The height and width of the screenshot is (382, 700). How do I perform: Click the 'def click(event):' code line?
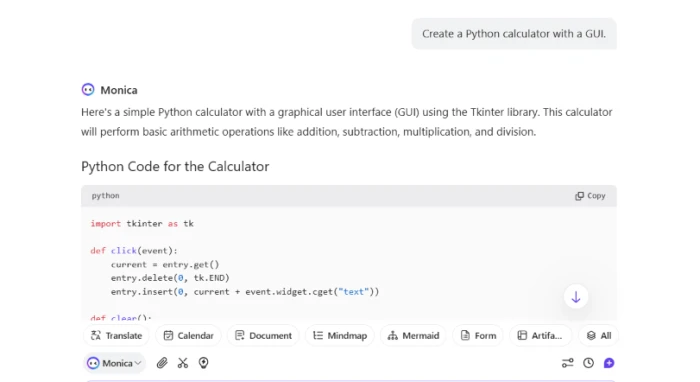[x=134, y=251]
